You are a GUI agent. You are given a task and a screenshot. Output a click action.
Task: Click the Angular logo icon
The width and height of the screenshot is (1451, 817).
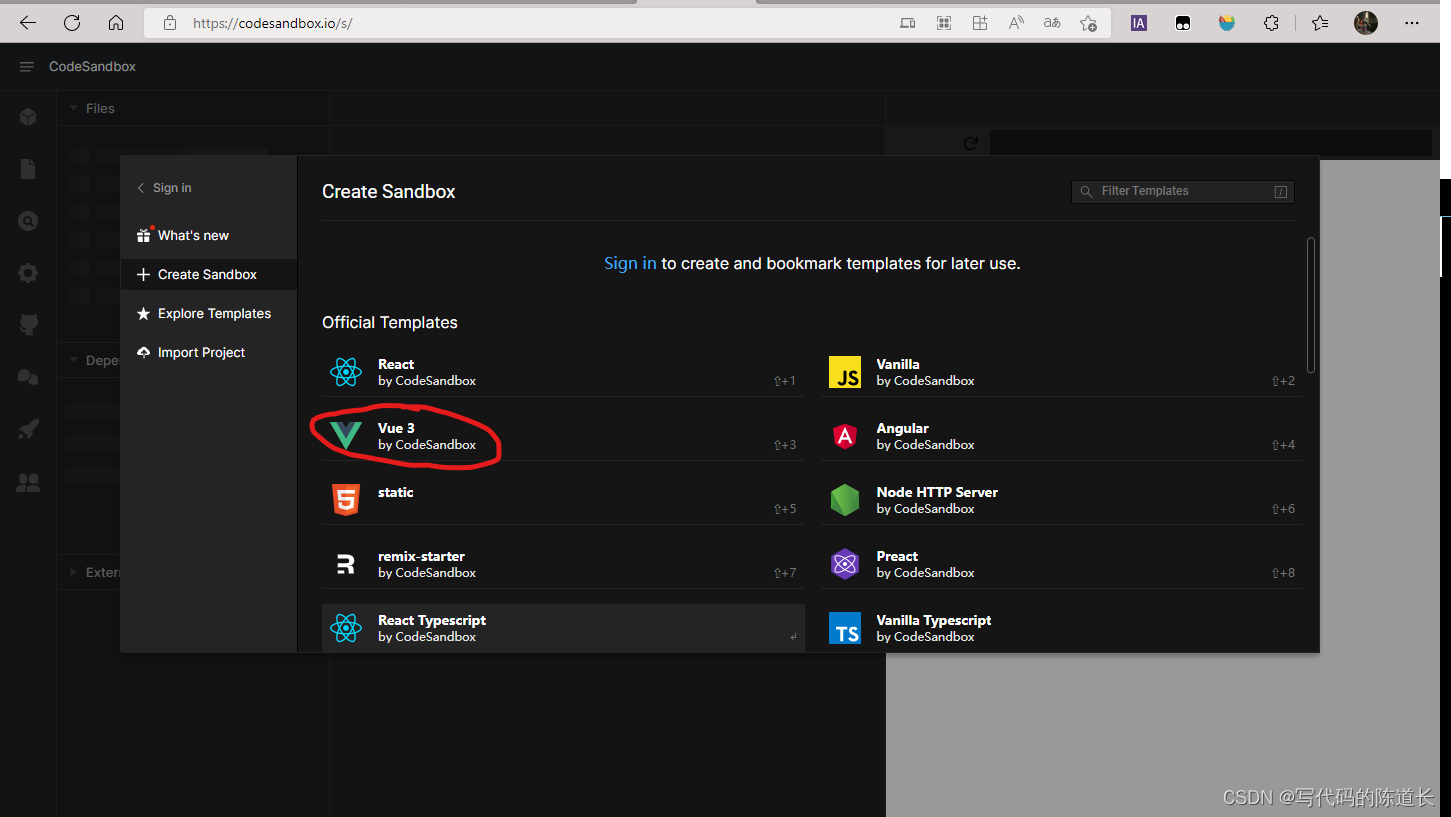click(x=845, y=436)
